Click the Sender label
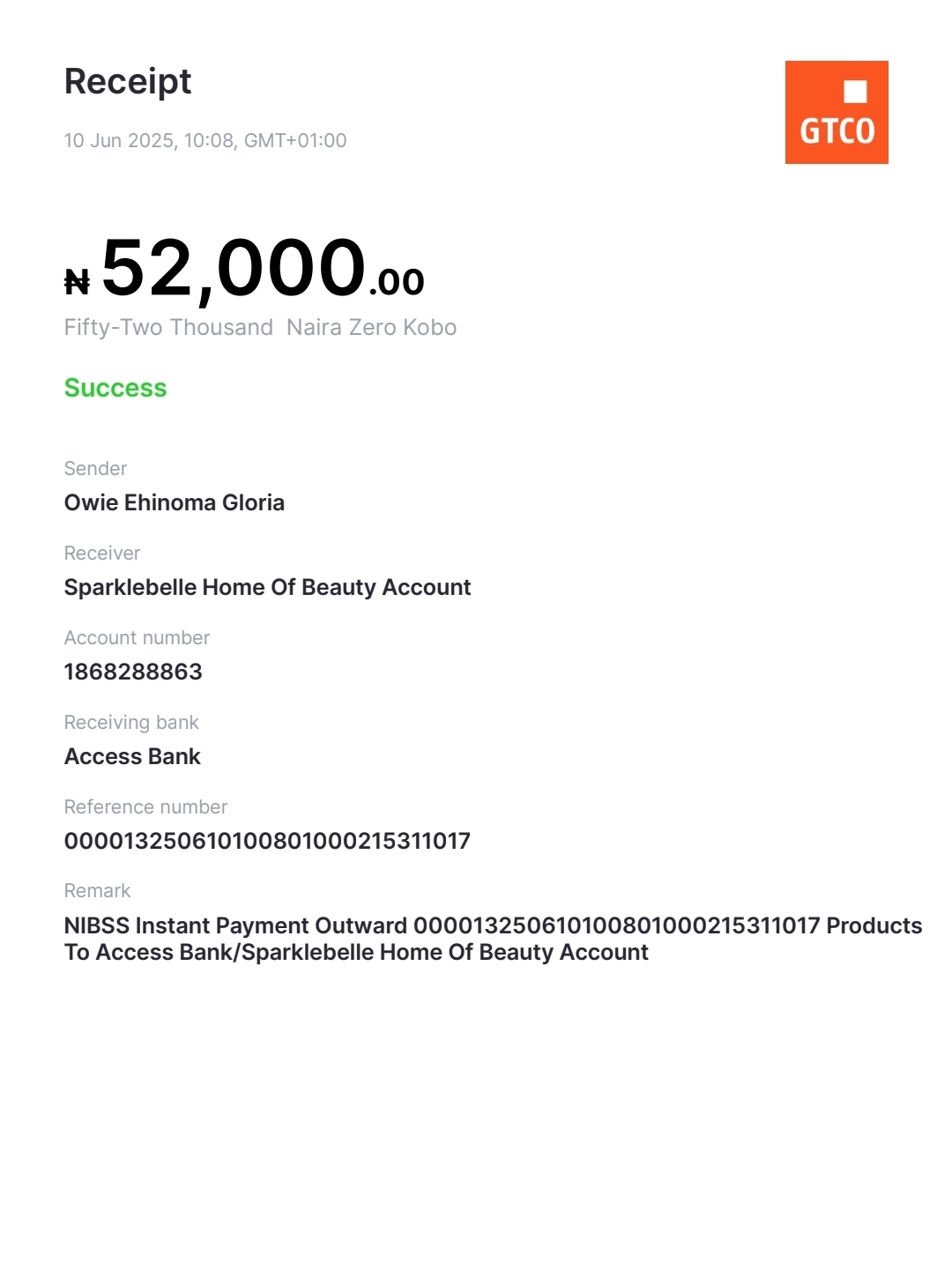 click(x=95, y=469)
